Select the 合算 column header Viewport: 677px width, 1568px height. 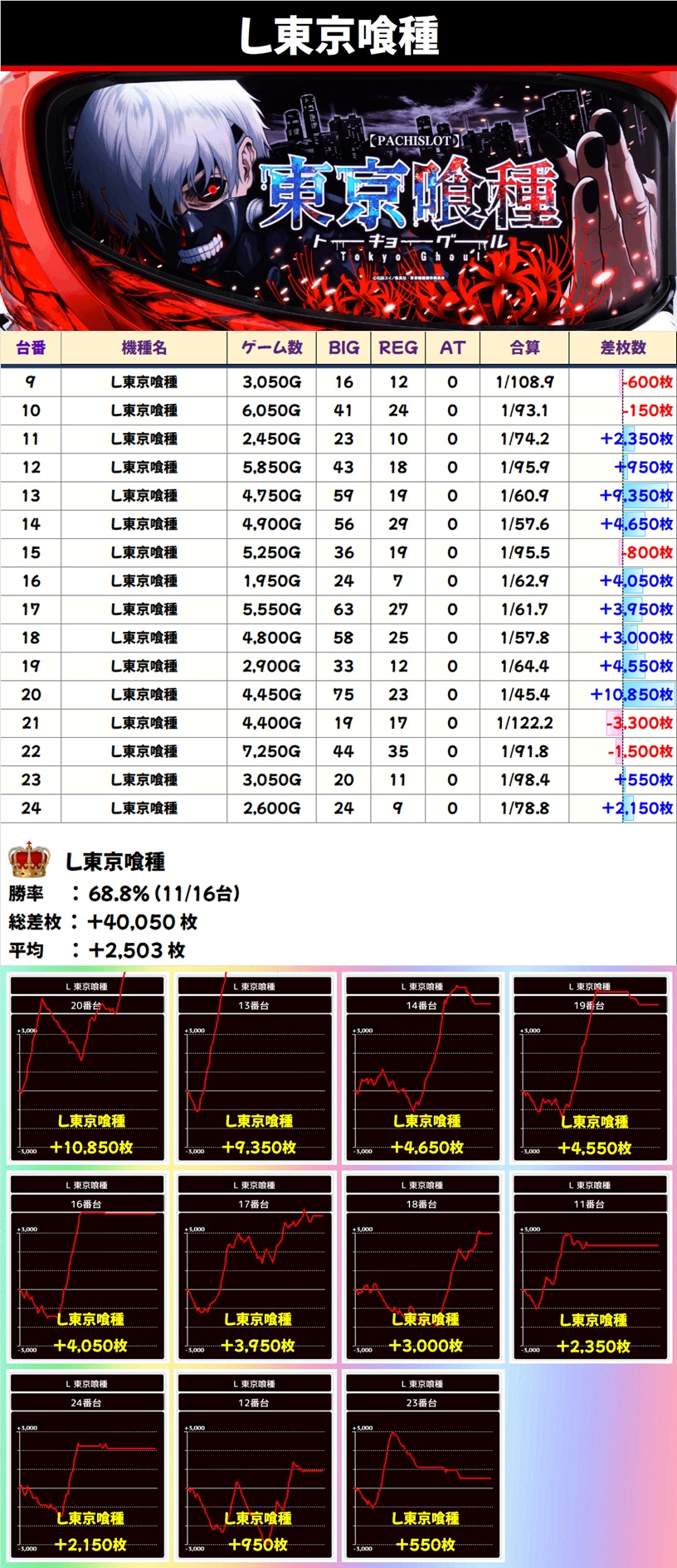pos(524,347)
